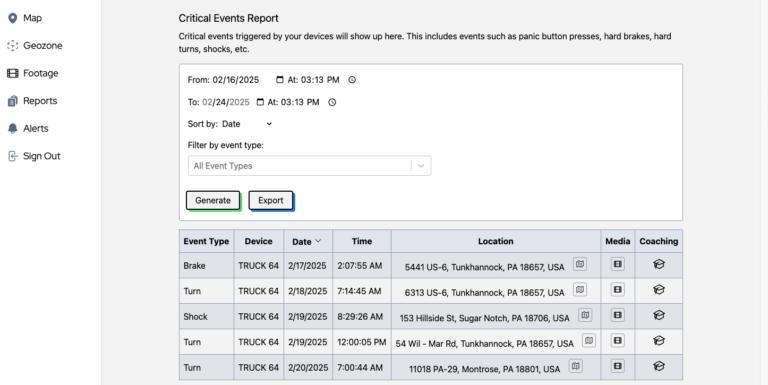Open coaching for the Shock event row
The width and height of the screenshot is (768, 385).
[x=659, y=315]
